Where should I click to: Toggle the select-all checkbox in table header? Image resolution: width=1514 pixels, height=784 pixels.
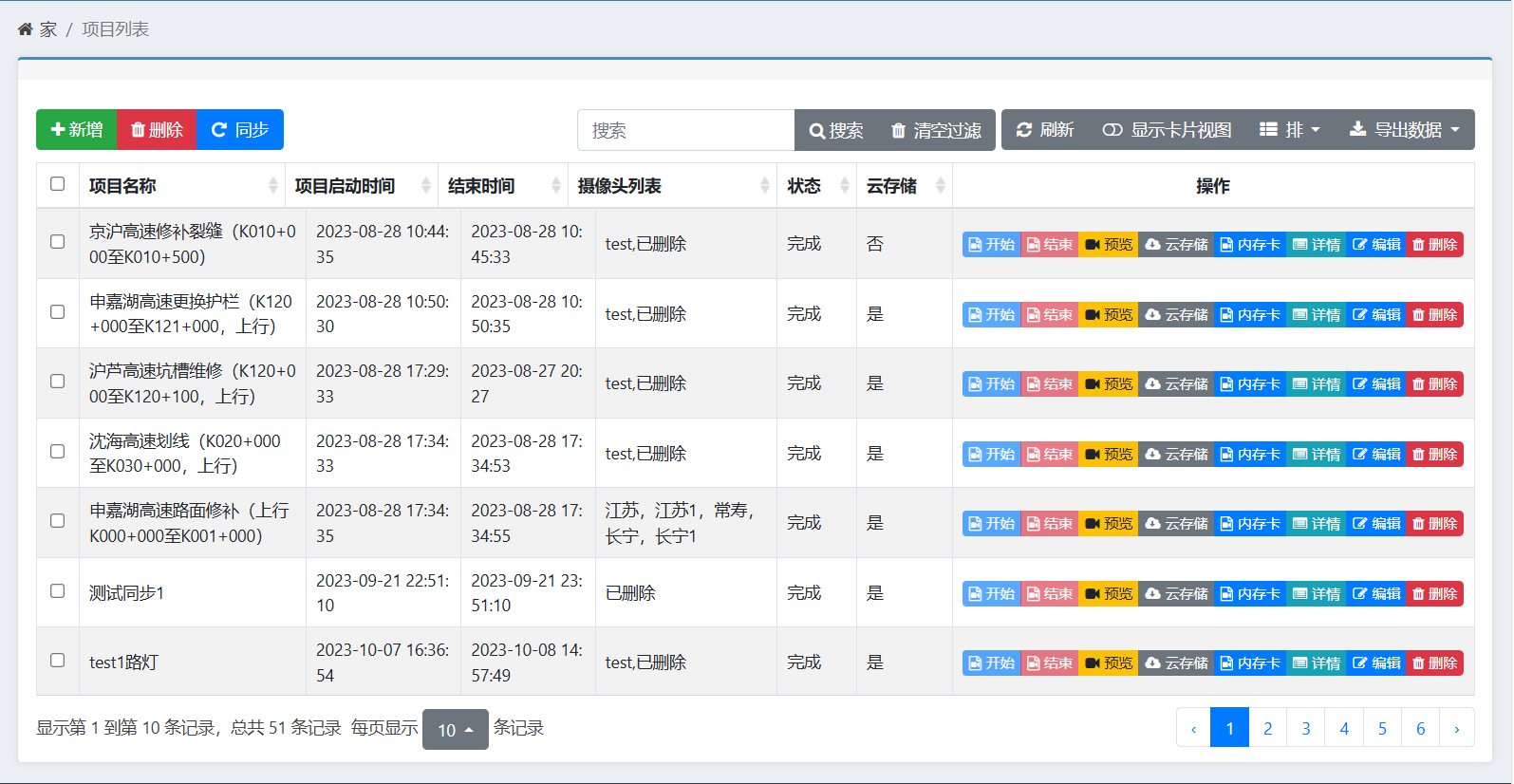[x=58, y=184]
